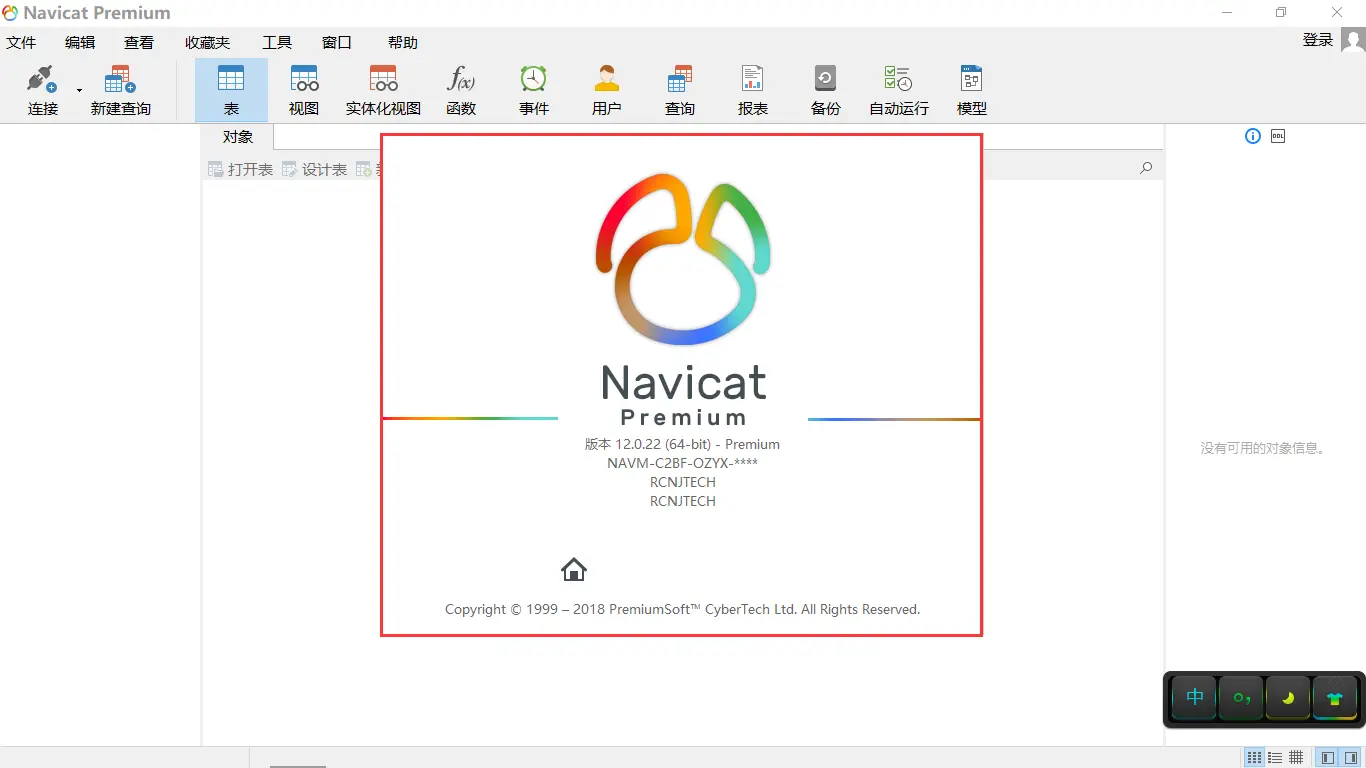Image resolution: width=1366 pixels, height=768 pixels.
Task: Click the 登录 (Sign in) link
Action: click(x=1318, y=40)
